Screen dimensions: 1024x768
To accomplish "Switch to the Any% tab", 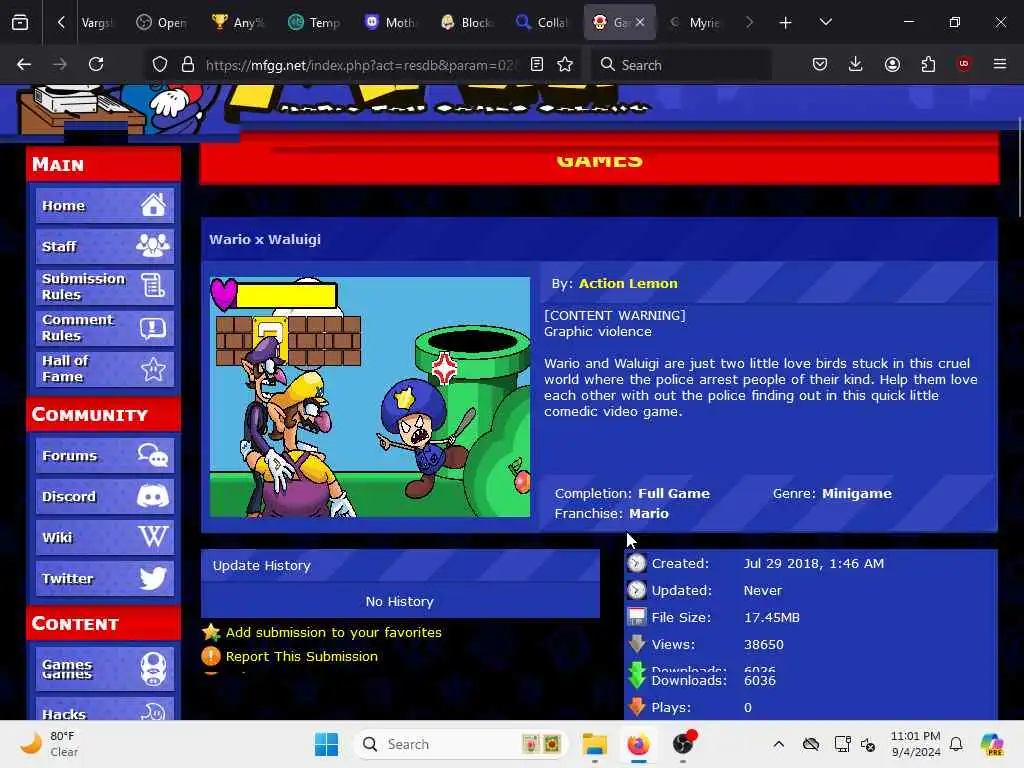I will click(238, 22).
